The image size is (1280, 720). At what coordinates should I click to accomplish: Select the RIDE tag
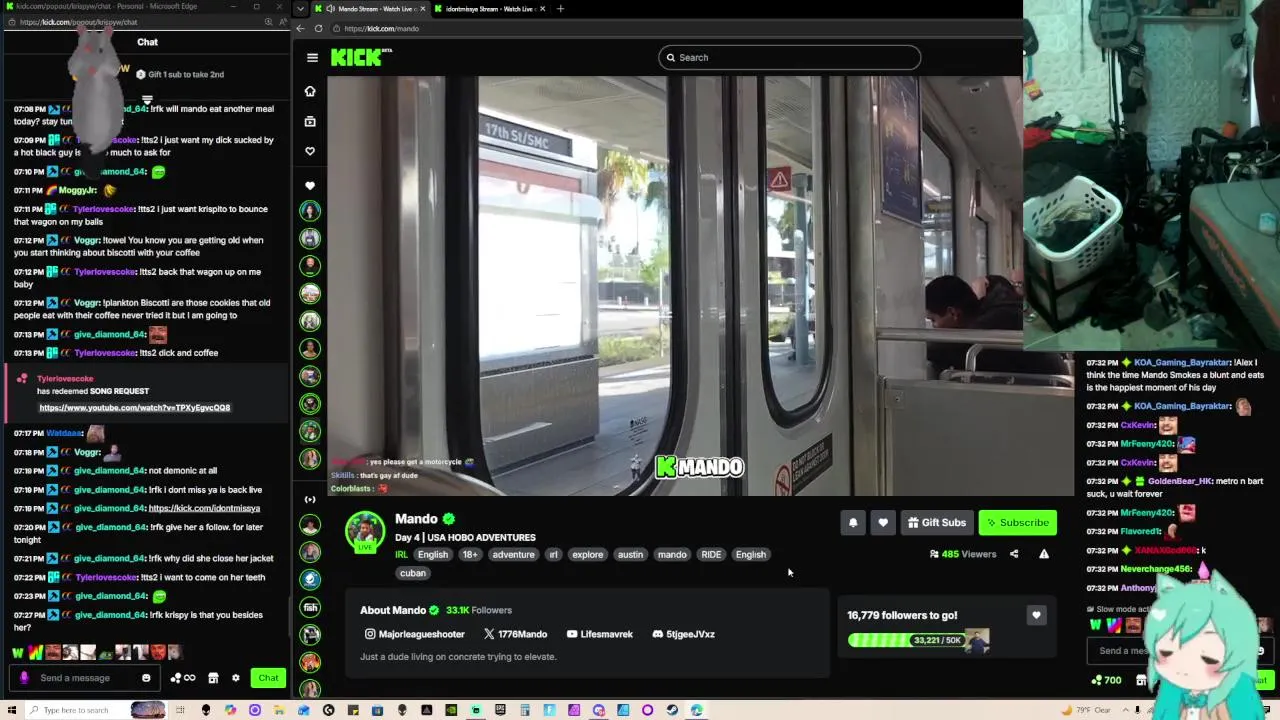[x=711, y=555]
